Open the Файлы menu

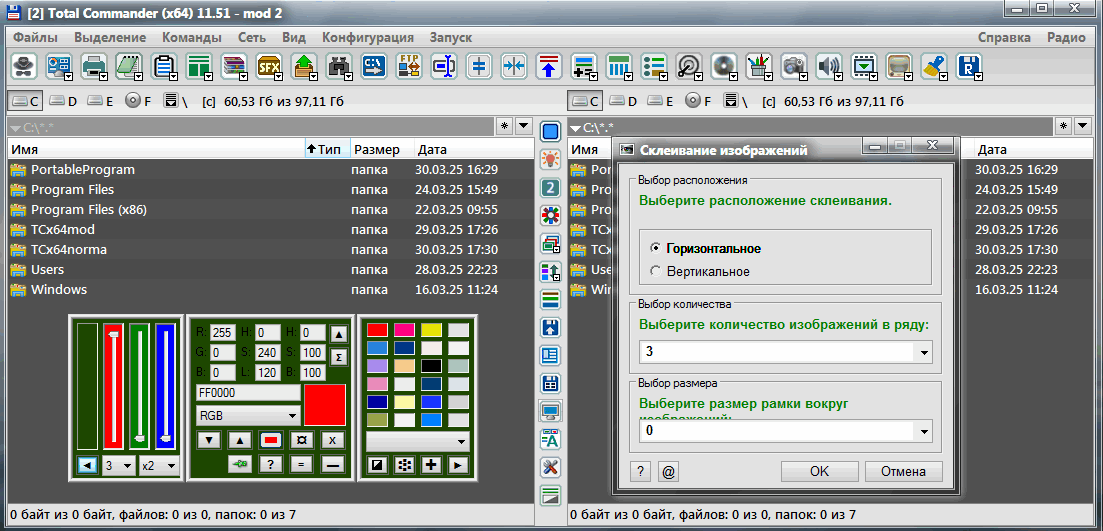35,38
